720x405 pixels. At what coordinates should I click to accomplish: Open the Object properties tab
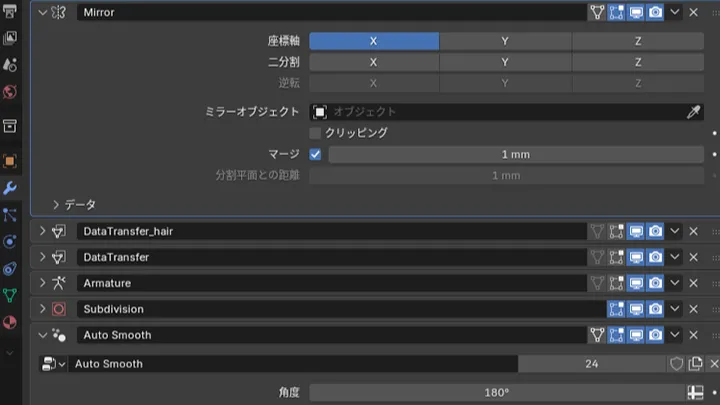[10, 161]
